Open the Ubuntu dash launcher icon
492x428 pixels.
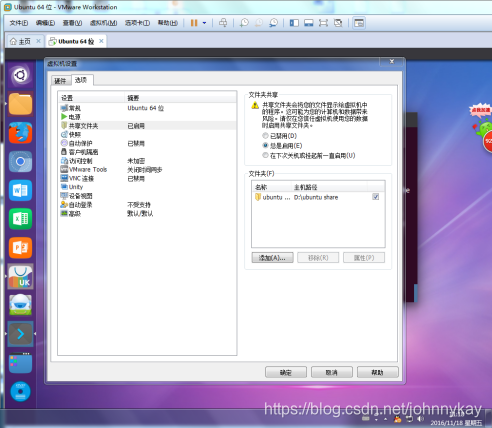[x=21, y=75]
